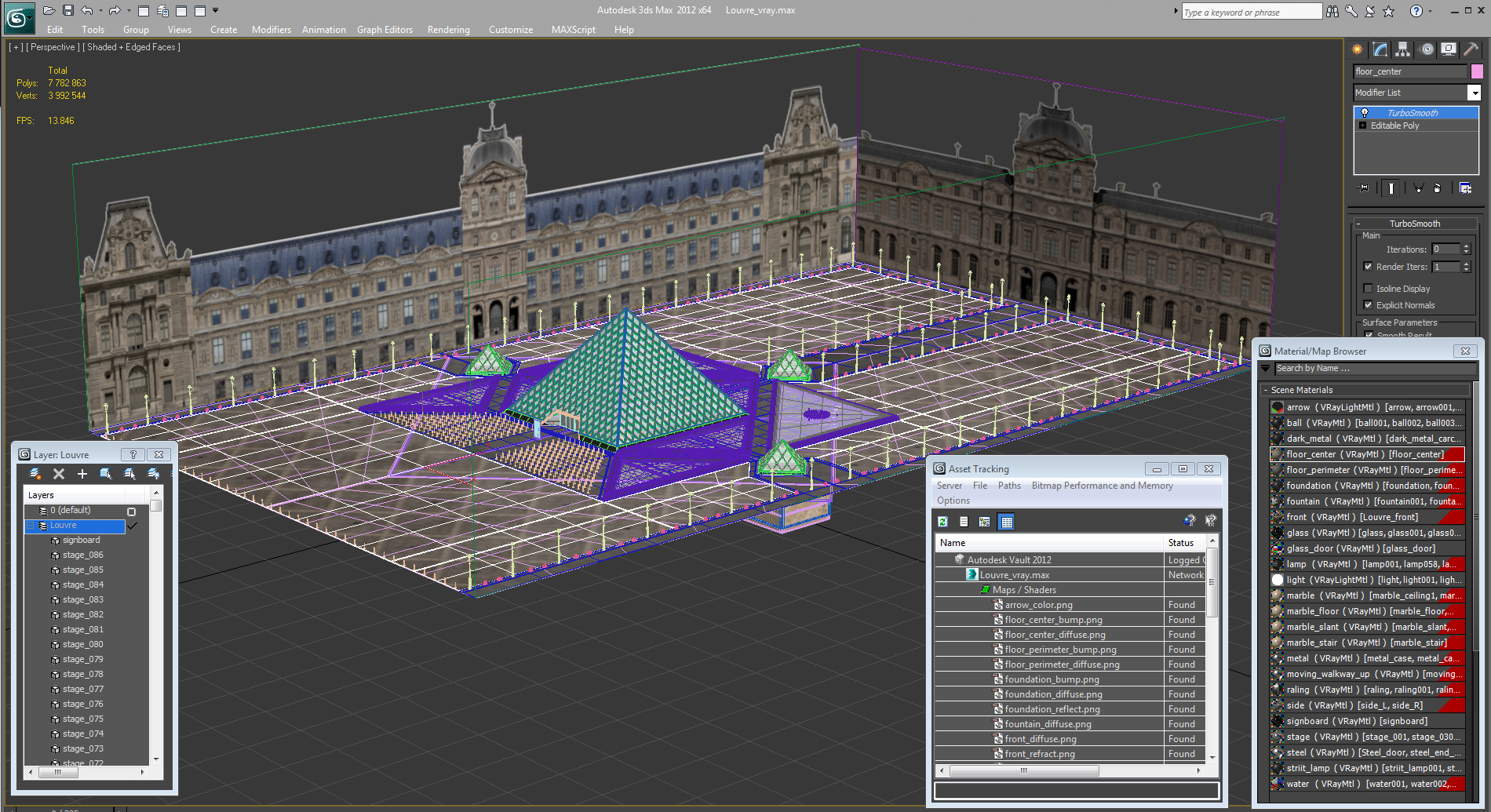Viewport: 1491px width, 812px height.
Task: Click Configure Modifier Sets icon
Action: click(1465, 188)
